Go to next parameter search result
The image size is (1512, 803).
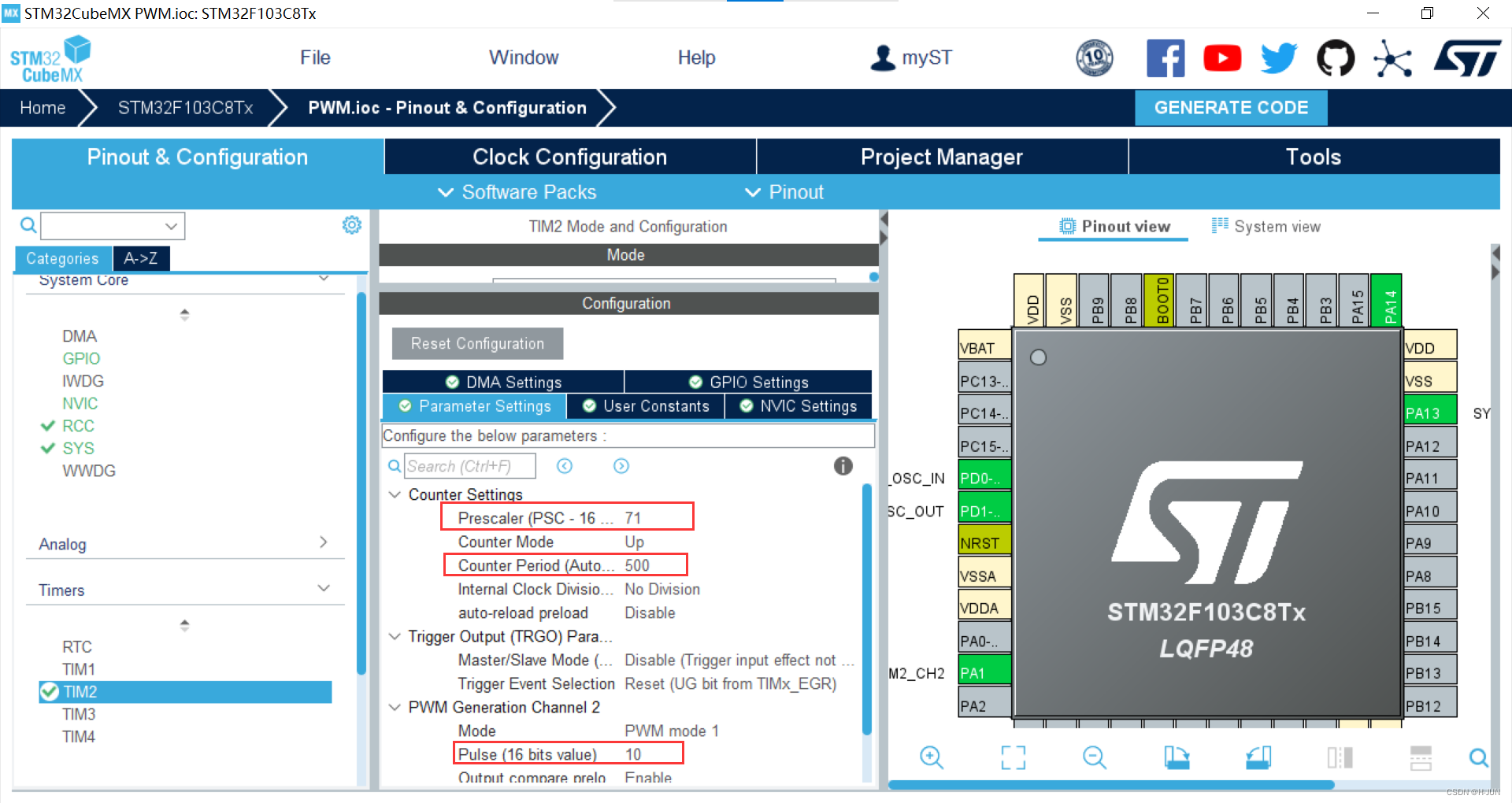621,466
